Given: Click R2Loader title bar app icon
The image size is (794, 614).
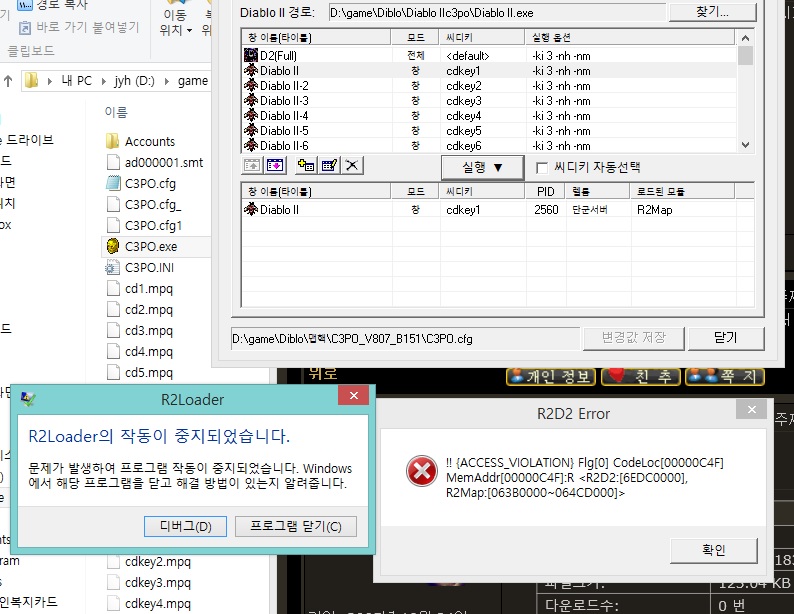Looking at the screenshot, I should (x=28, y=399).
